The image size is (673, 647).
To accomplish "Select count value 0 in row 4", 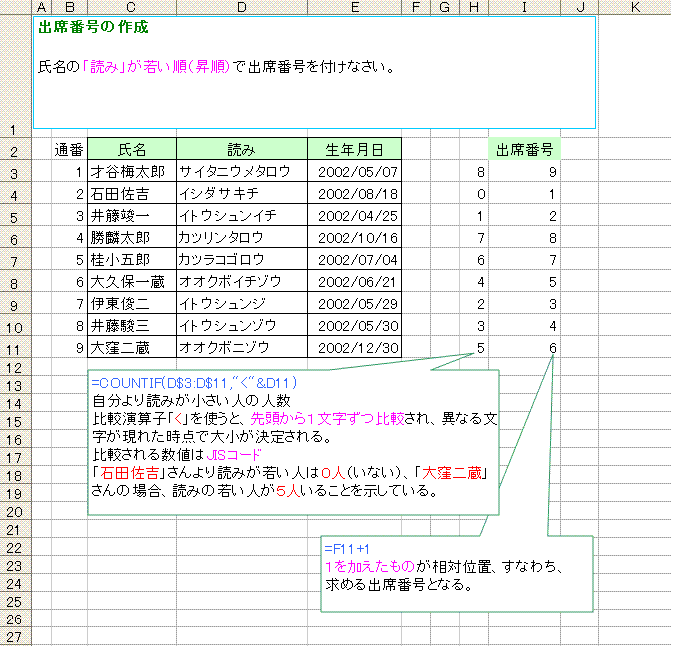I will point(474,193).
